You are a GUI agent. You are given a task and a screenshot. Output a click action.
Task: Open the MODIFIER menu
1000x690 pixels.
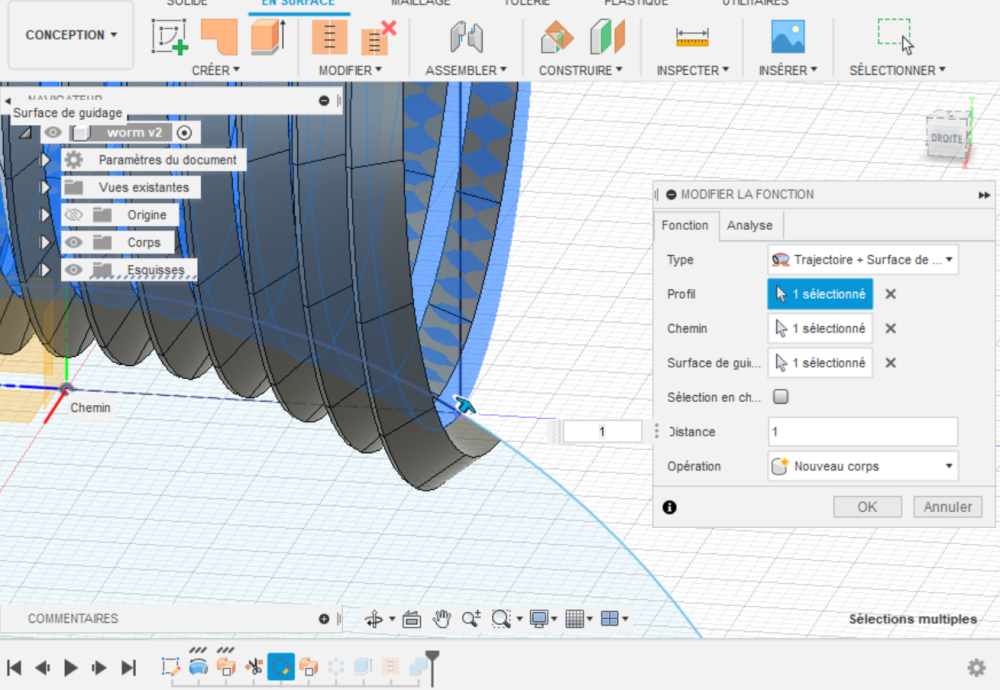tap(350, 70)
